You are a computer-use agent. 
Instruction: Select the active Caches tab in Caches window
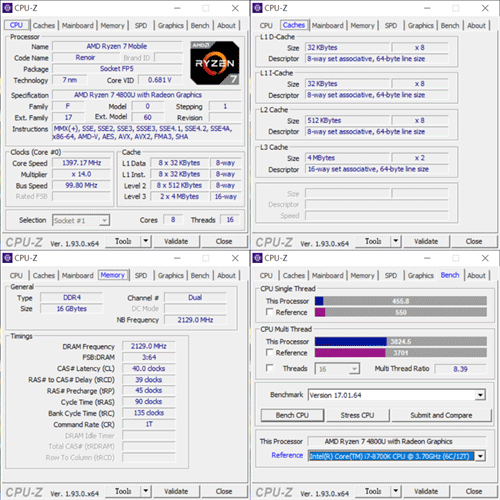(x=294, y=25)
